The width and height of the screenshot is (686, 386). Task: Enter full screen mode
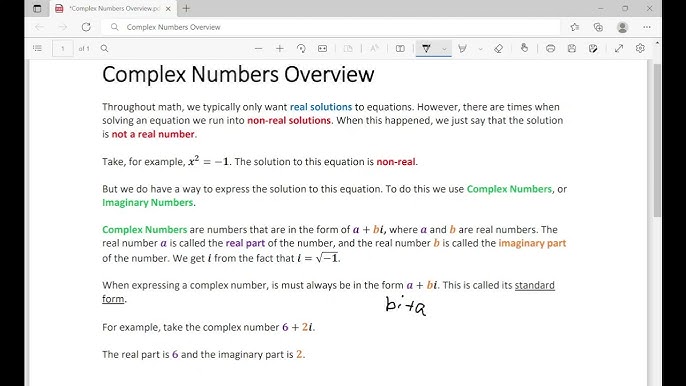[x=619, y=49]
